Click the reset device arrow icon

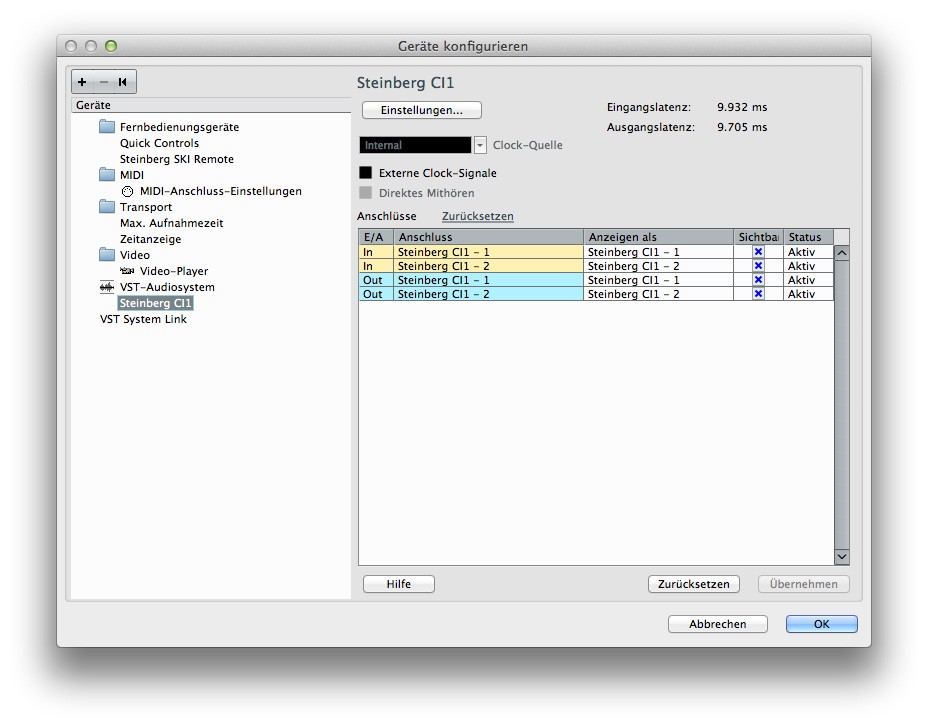(123, 82)
